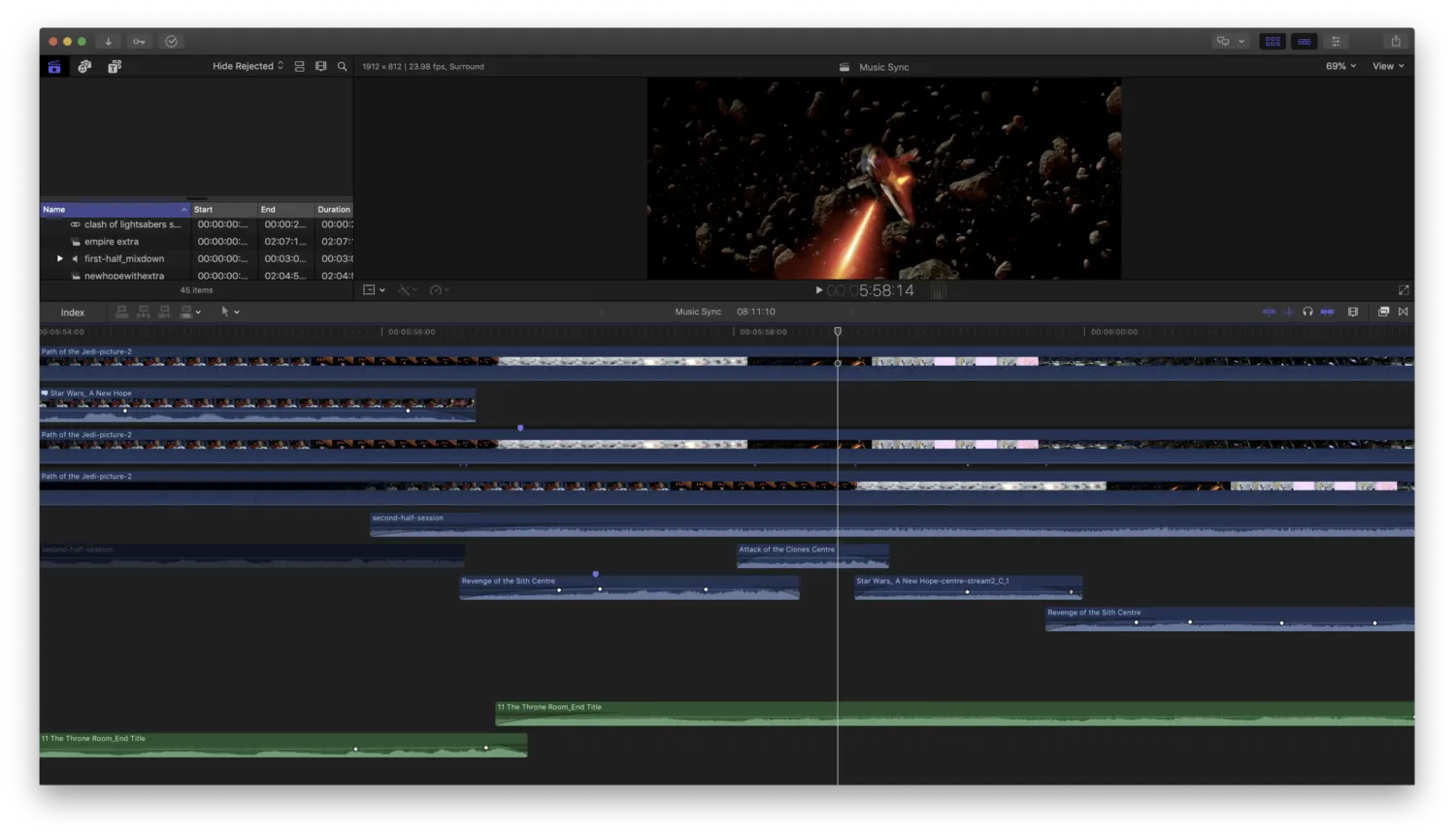Image resolution: width=1456 pixels, height=837 pixels.
Task: Play the viewer using play button
Action: click(x=818, y=290)
